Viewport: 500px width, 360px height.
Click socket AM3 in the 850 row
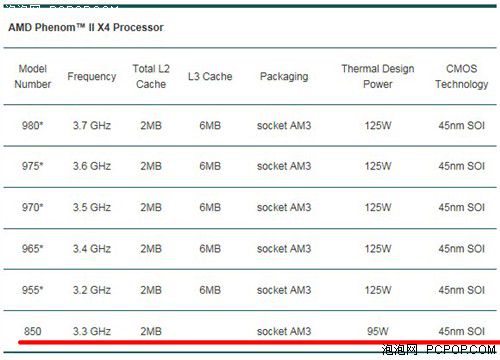[284, 331]
